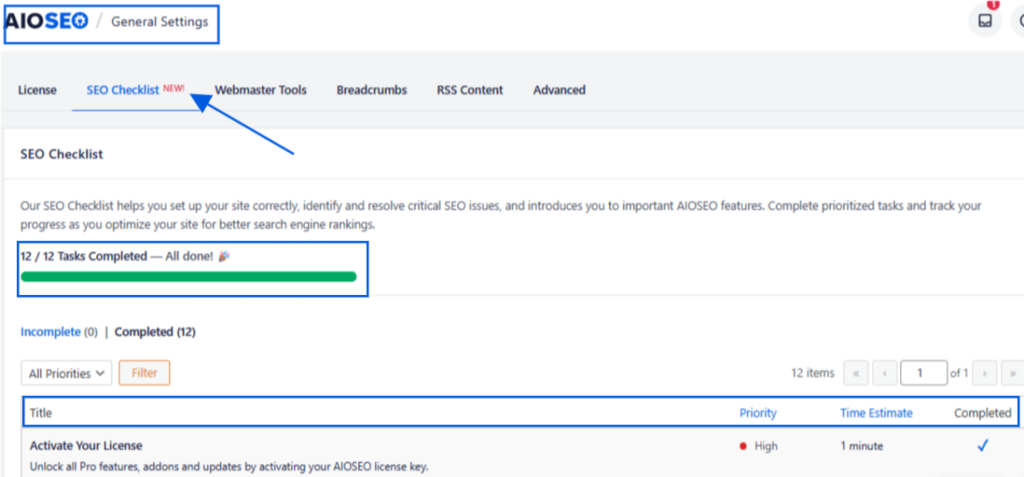The width and height of the screenshot is (1024, 477).
Task: Click the 12 items count text
Action: (x=812, y=373)
